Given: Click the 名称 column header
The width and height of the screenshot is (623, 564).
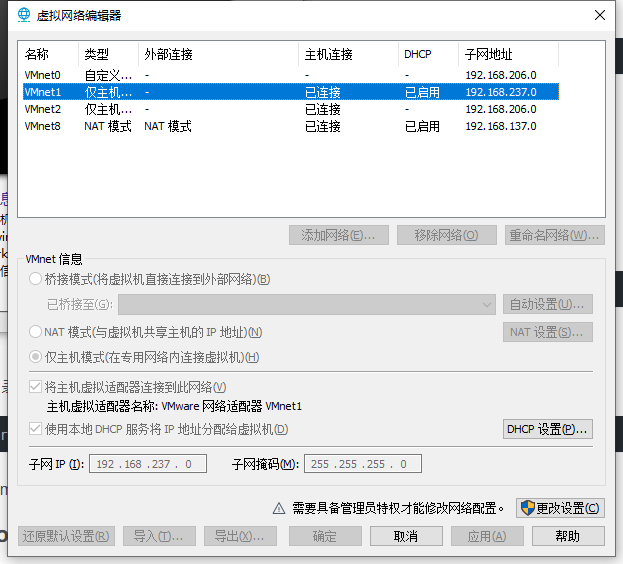Looking at the screenshot, I should point(48,54).
